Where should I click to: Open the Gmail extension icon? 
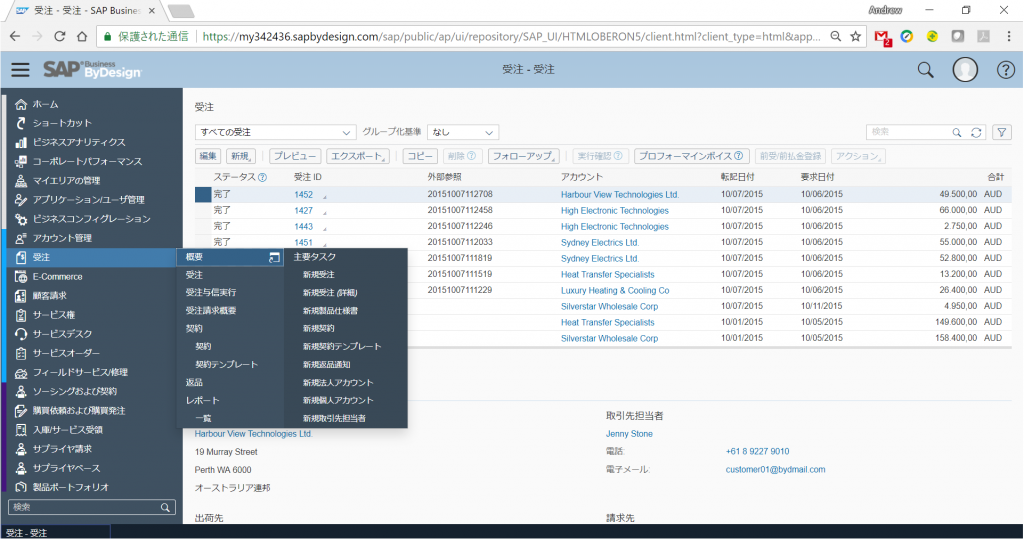tap(882, 37)
